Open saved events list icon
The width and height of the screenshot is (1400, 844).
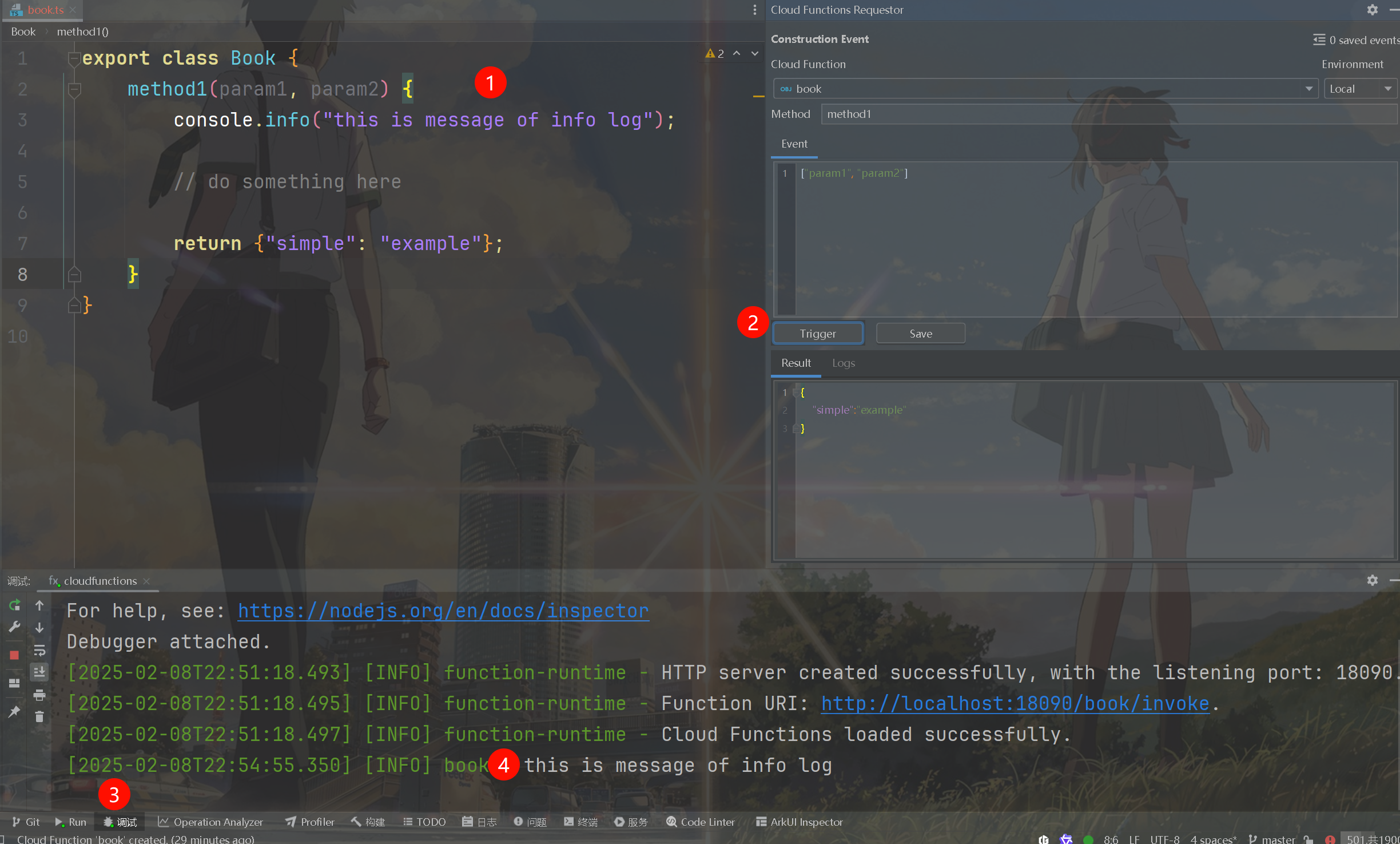click(1319, 39)
